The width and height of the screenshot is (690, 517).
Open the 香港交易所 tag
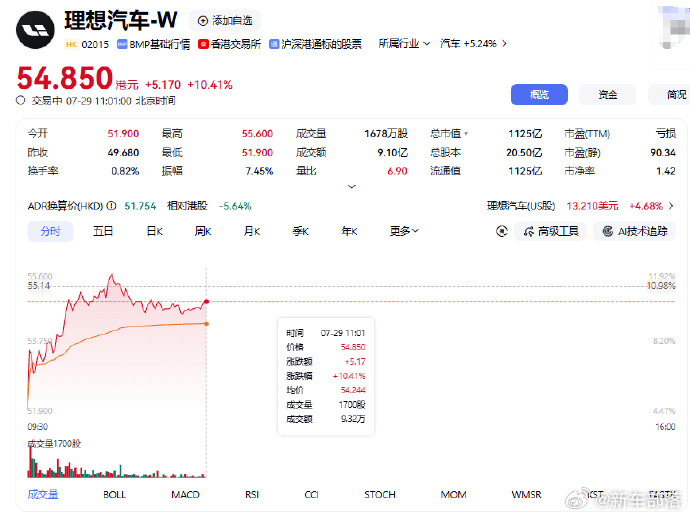pyautogui.click(x=229, y=44)
